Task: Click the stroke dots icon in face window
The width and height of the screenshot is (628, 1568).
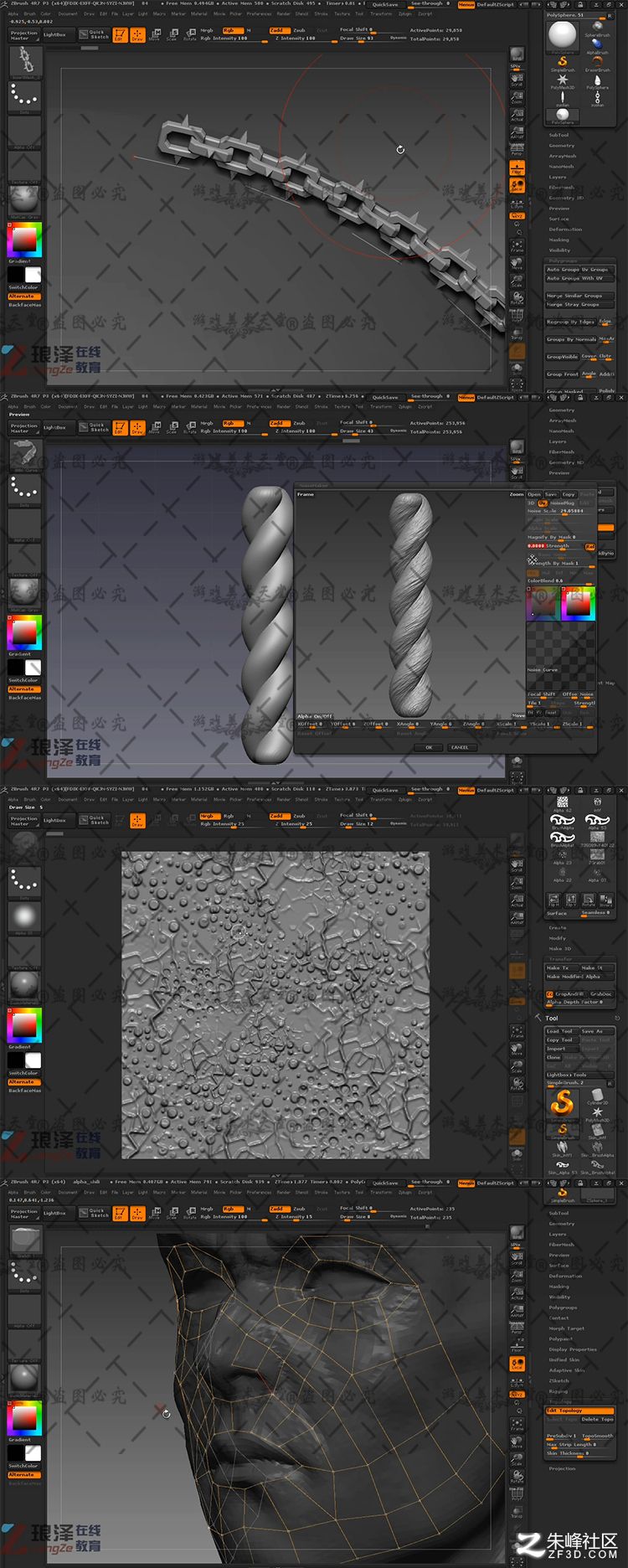Action: [24, 1277]
